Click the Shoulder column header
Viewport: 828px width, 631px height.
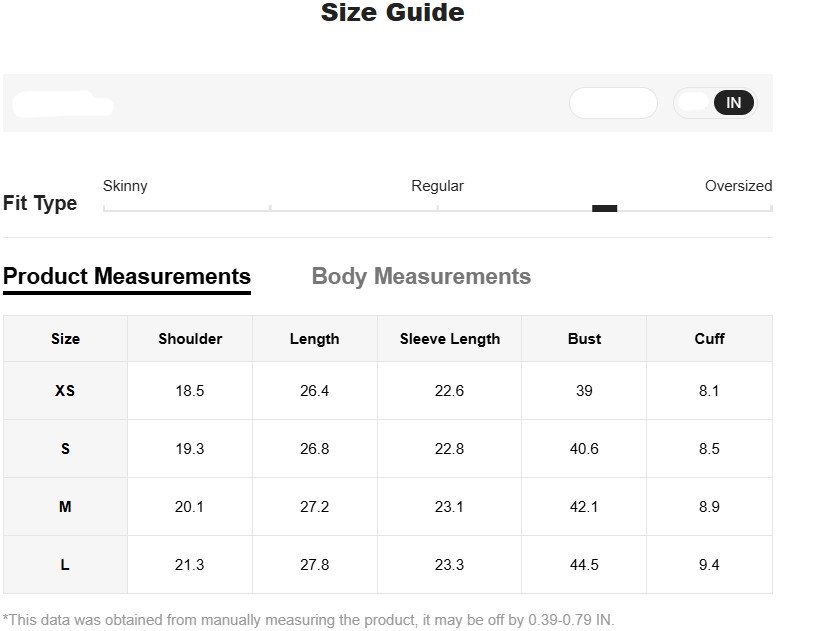pyautogui.click(x=190, y=339)
